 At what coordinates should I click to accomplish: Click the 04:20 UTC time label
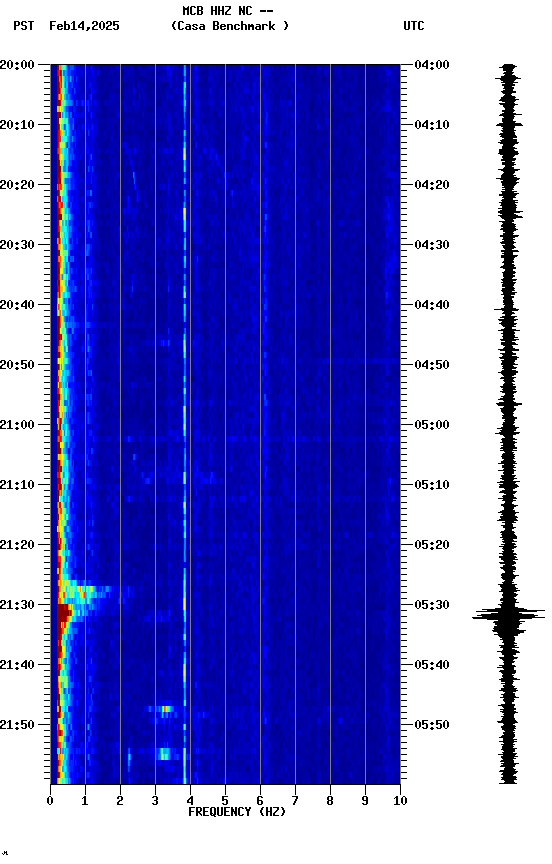click(432, 185)
